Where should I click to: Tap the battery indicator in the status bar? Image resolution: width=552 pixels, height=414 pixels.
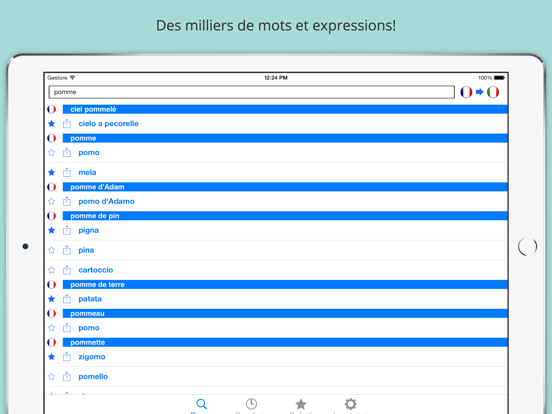point(500,77)
